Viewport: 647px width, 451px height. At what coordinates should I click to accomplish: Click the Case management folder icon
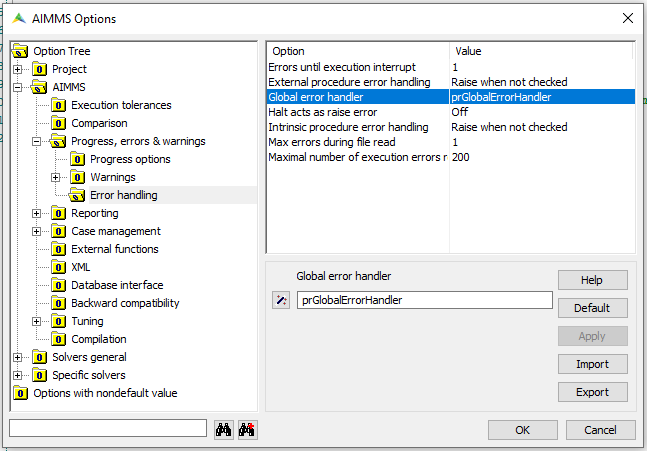(58, 231)
